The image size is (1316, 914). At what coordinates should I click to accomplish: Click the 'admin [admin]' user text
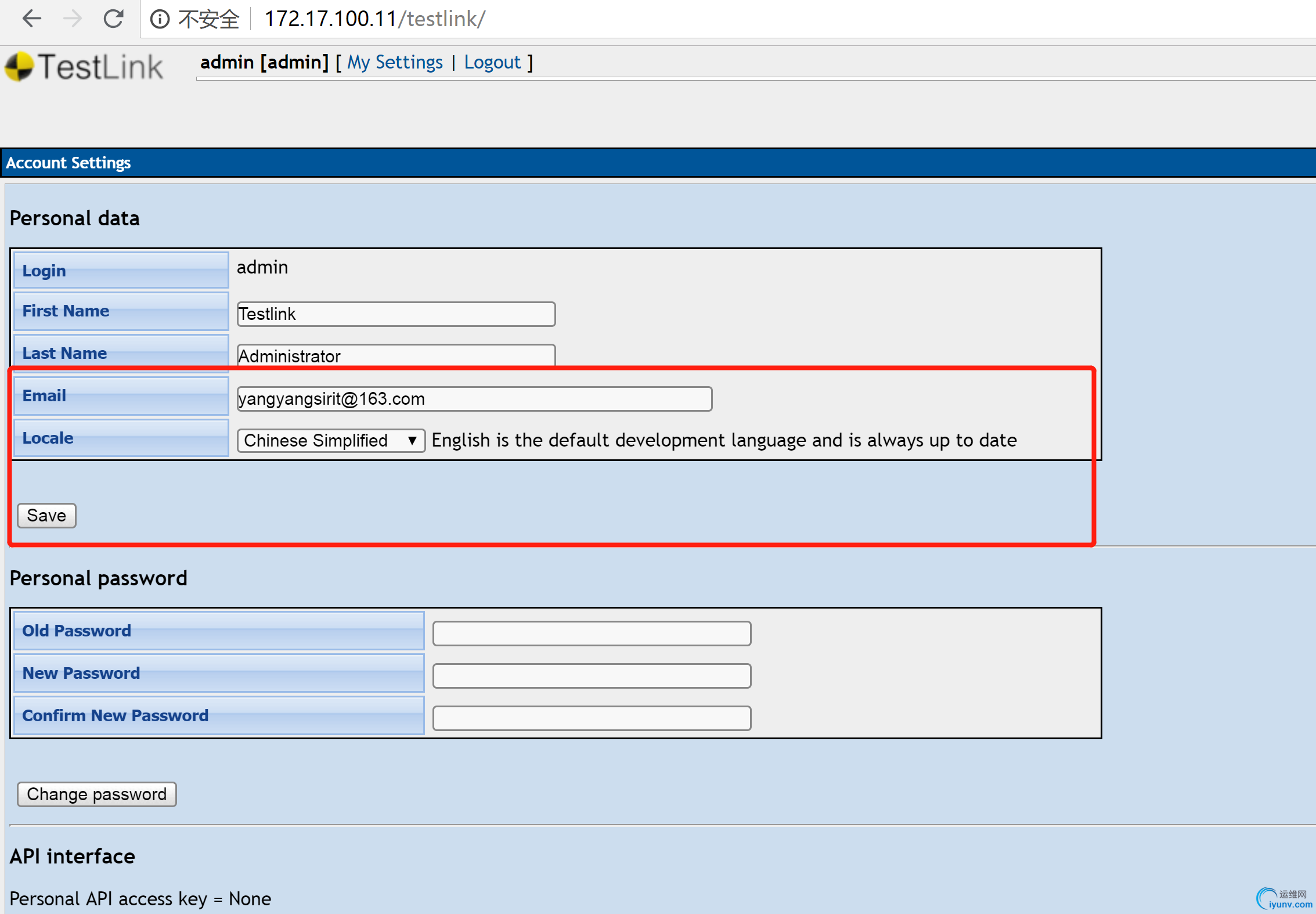[x=265, y=62]
